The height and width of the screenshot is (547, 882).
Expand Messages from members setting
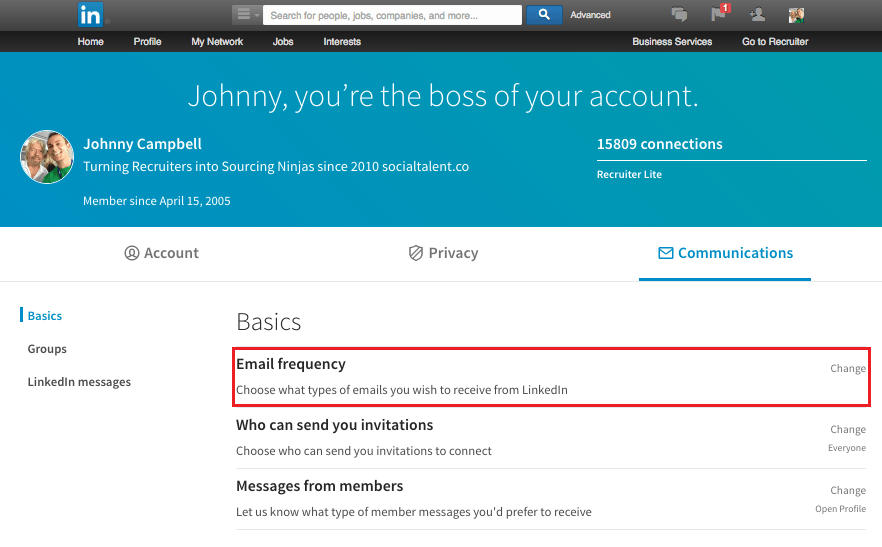551,499
